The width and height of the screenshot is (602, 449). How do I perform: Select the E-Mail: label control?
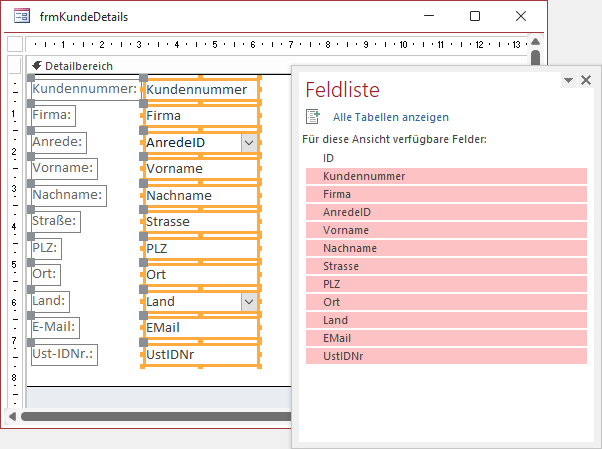click(x=55, y=327)
